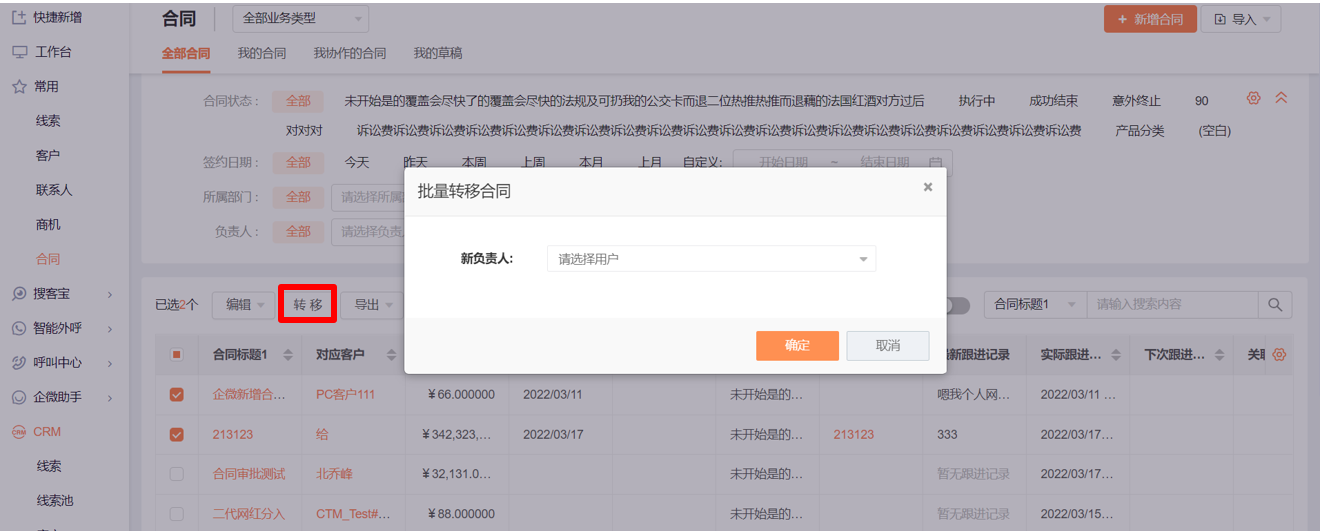Close the 批量转移合同 dialog with X

(x=928, y=187)
